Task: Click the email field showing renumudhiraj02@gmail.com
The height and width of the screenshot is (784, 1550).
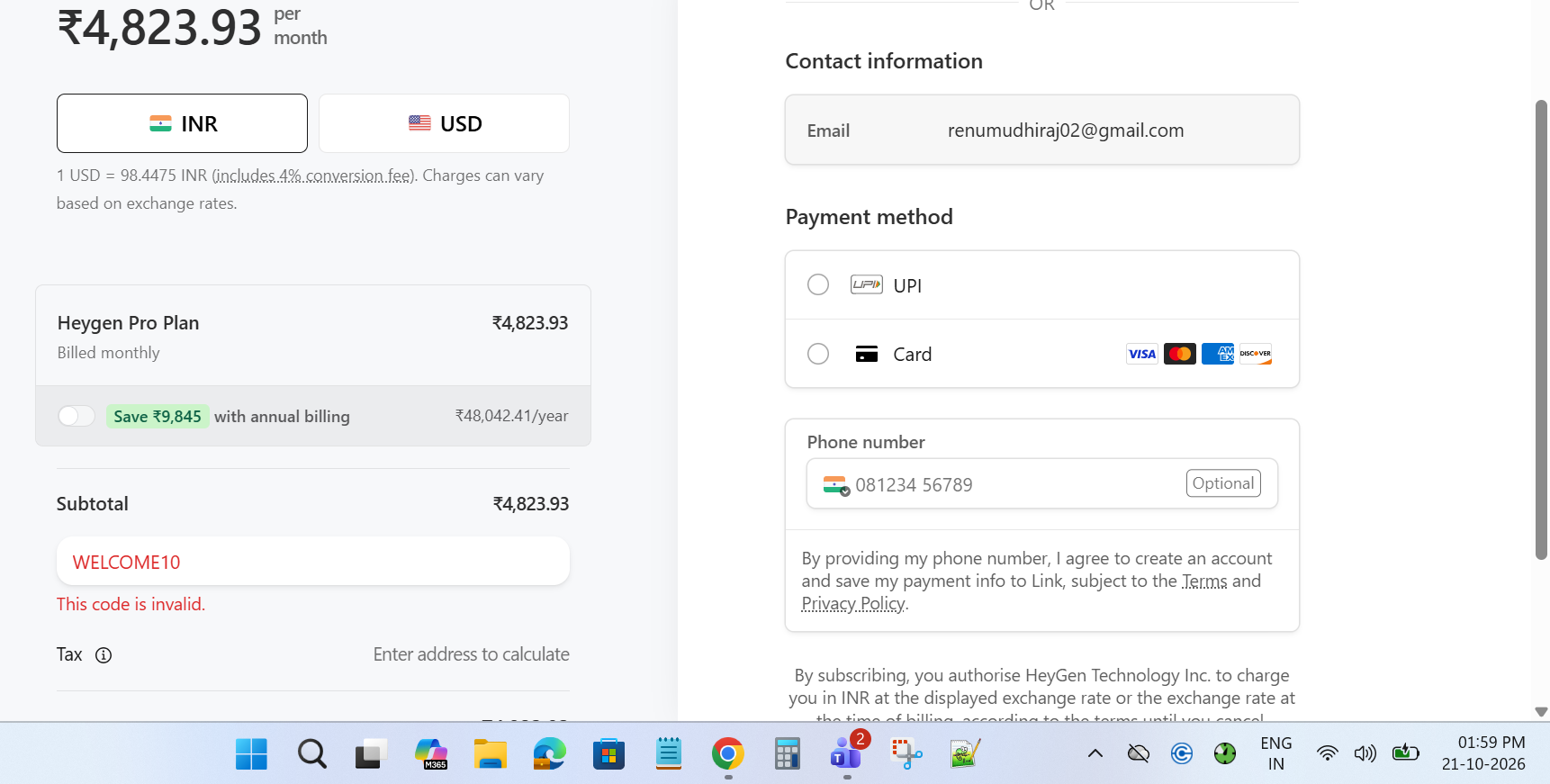Action: click(x=1042, y=131)
